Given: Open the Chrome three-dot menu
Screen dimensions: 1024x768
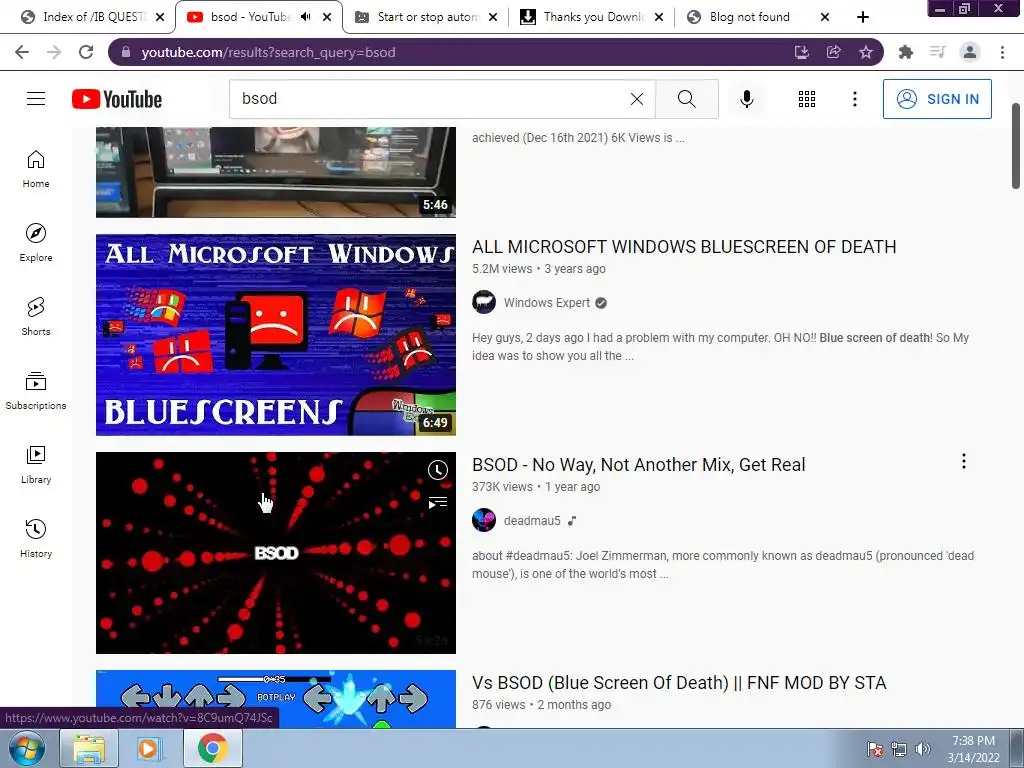Looking at the screenshot, I should 1002,52.
